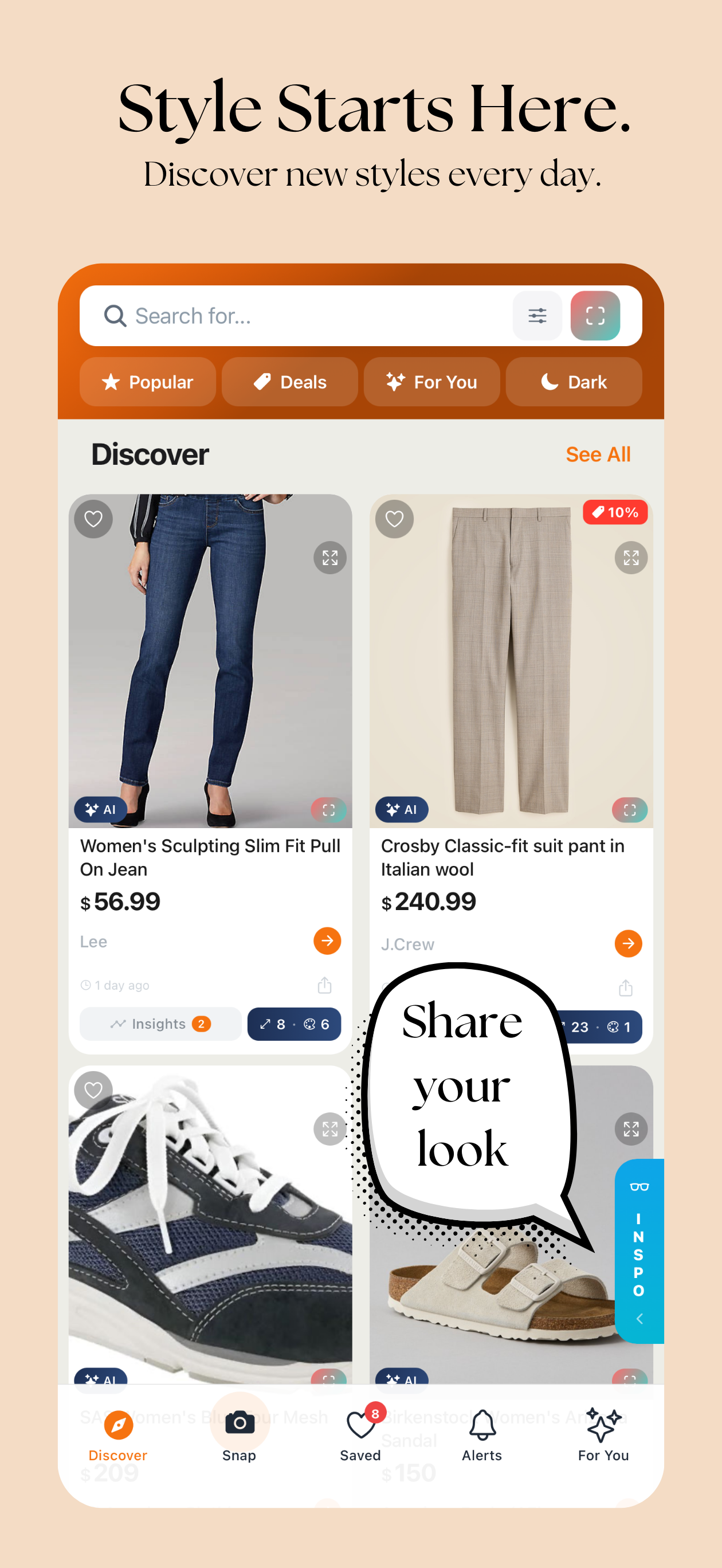
Task: Focus the Search for... field
Action: pos(304,315)
